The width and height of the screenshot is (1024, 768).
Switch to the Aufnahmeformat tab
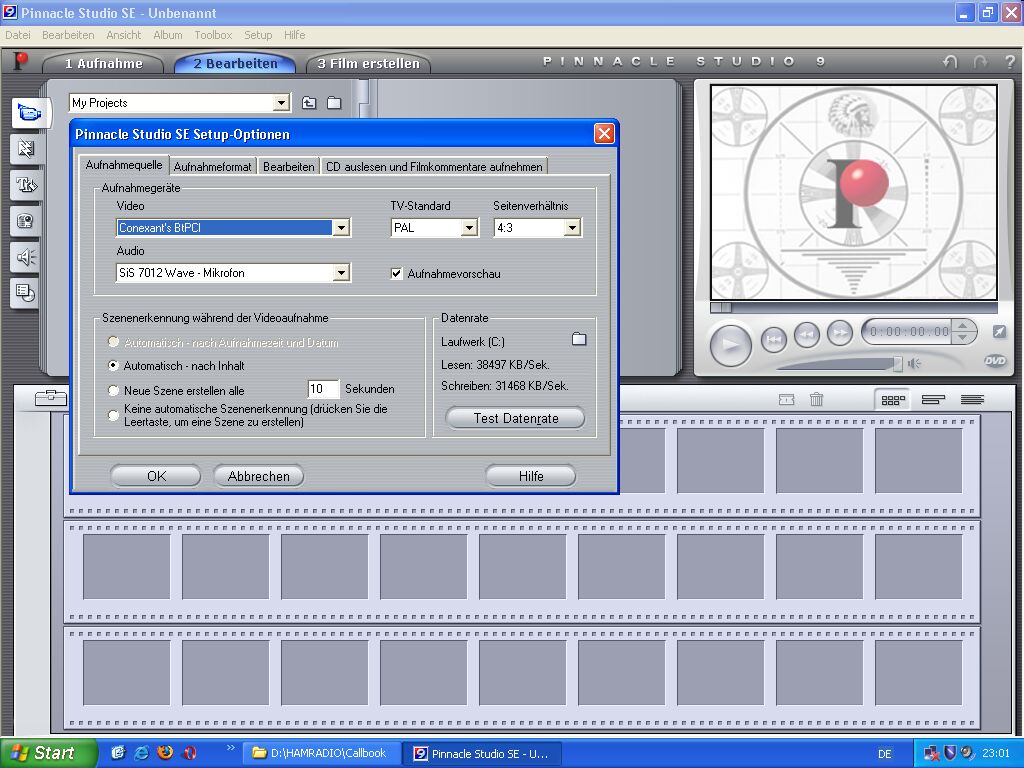point(212,167)
